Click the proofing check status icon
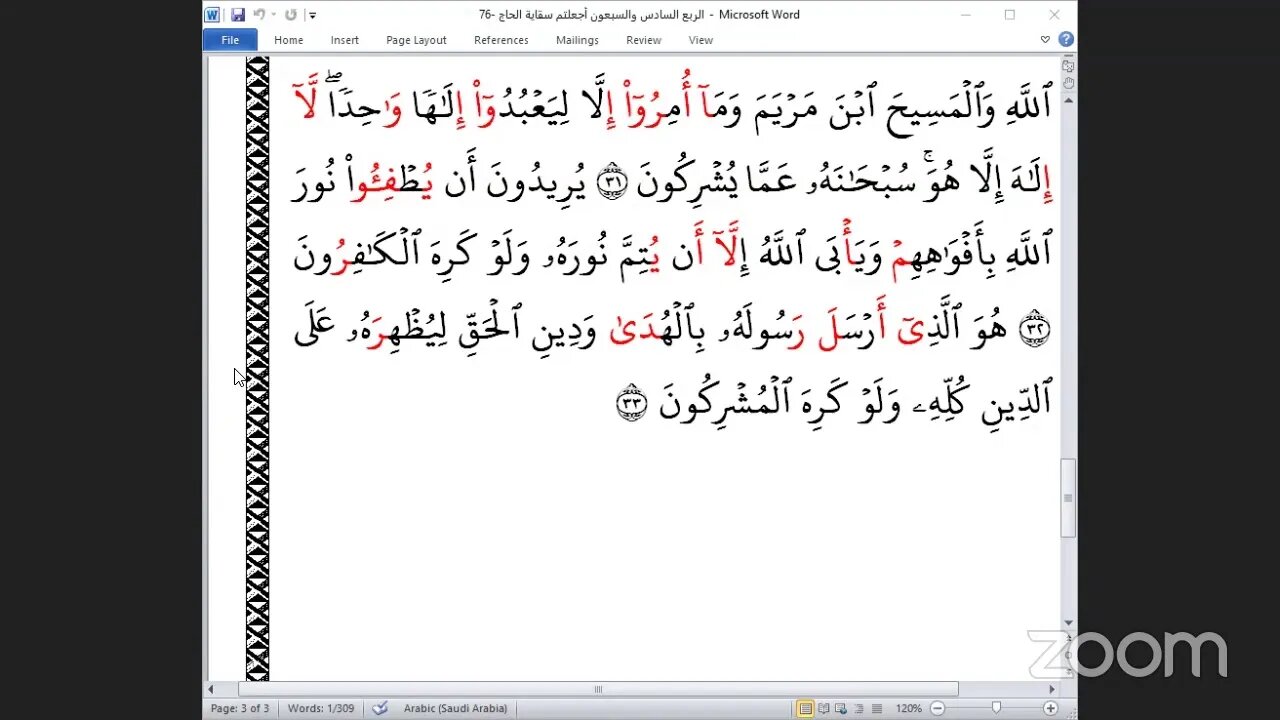The height and width of the screenshot is (720, 1280). click(x=380, y=708)
